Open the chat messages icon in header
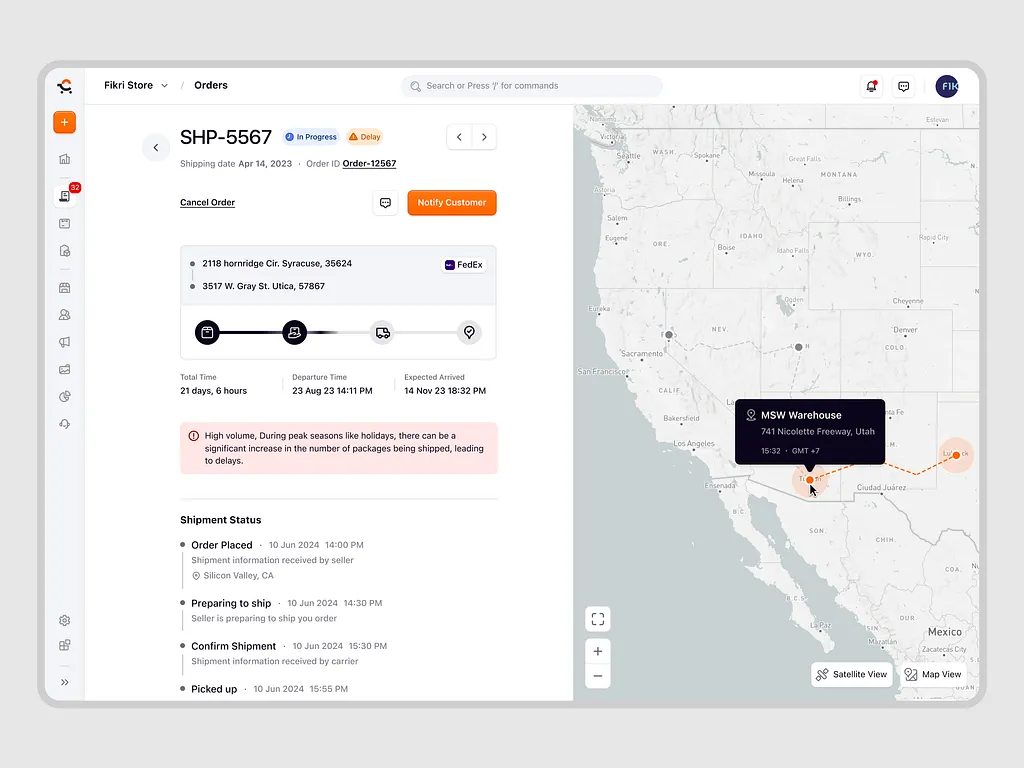This screenshot has width=1024, height=768. 904,86
